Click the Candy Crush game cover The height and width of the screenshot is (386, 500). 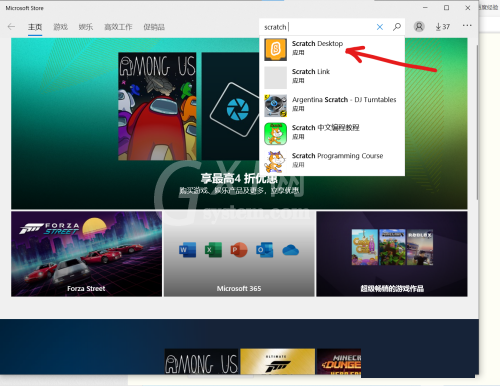(x=365, y=247)
